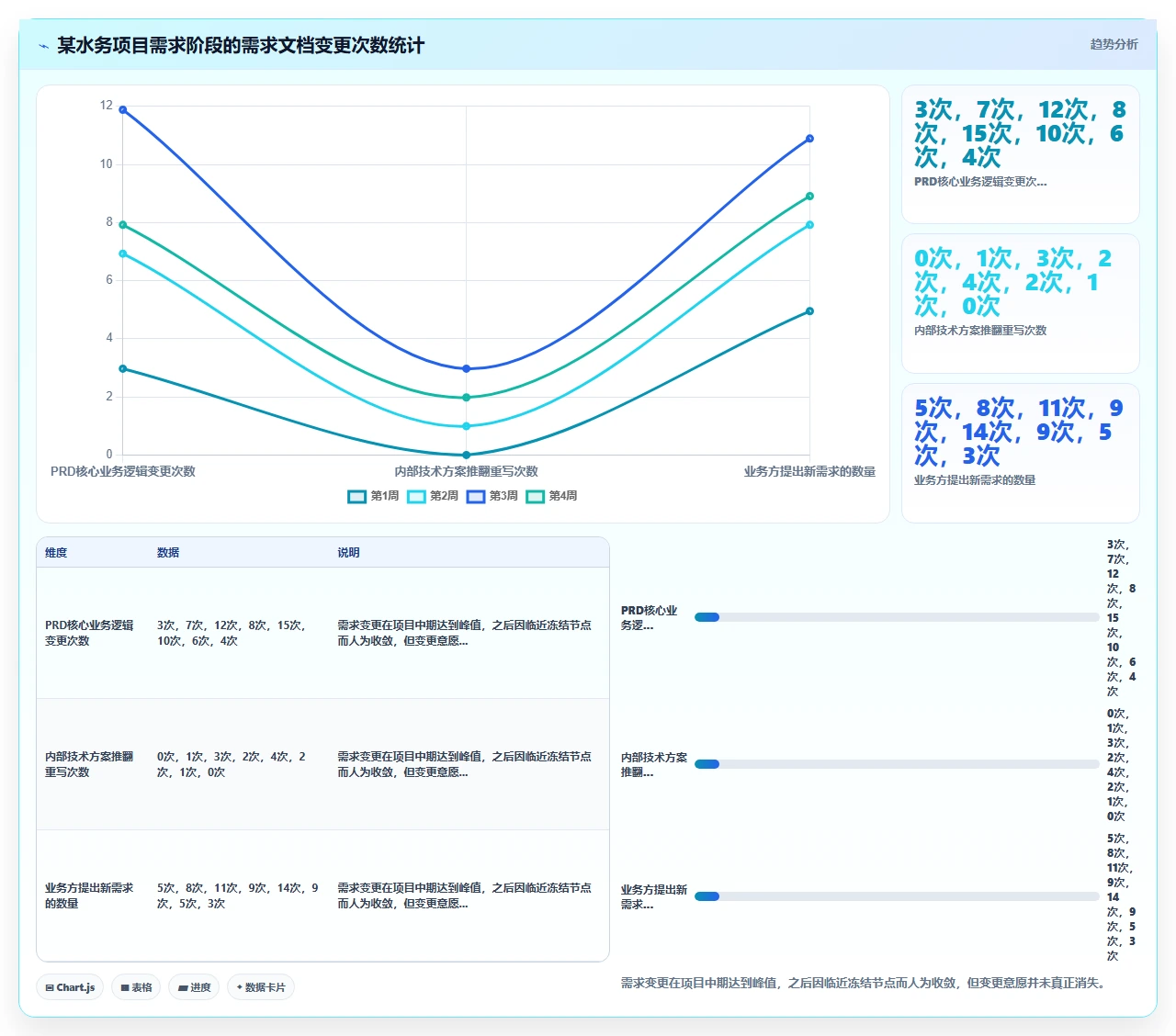Viewport: 1176px width, 1036px height.
Task: Click the 数据卡片 tag chip
Action: (x=261, y=987)
